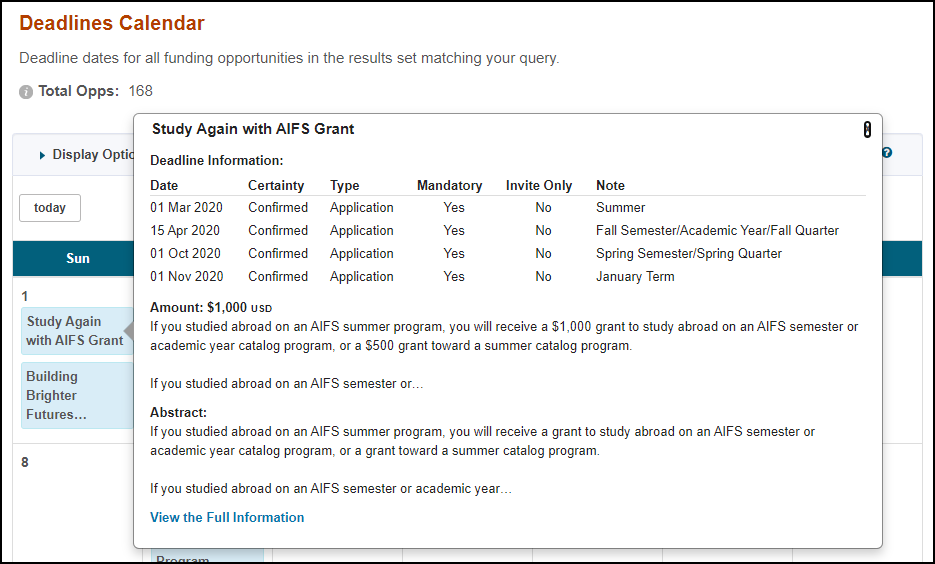This screenshot has height=564, width=935.
Task: Click the Date column header in popup
Action: (x=164, y=185)
